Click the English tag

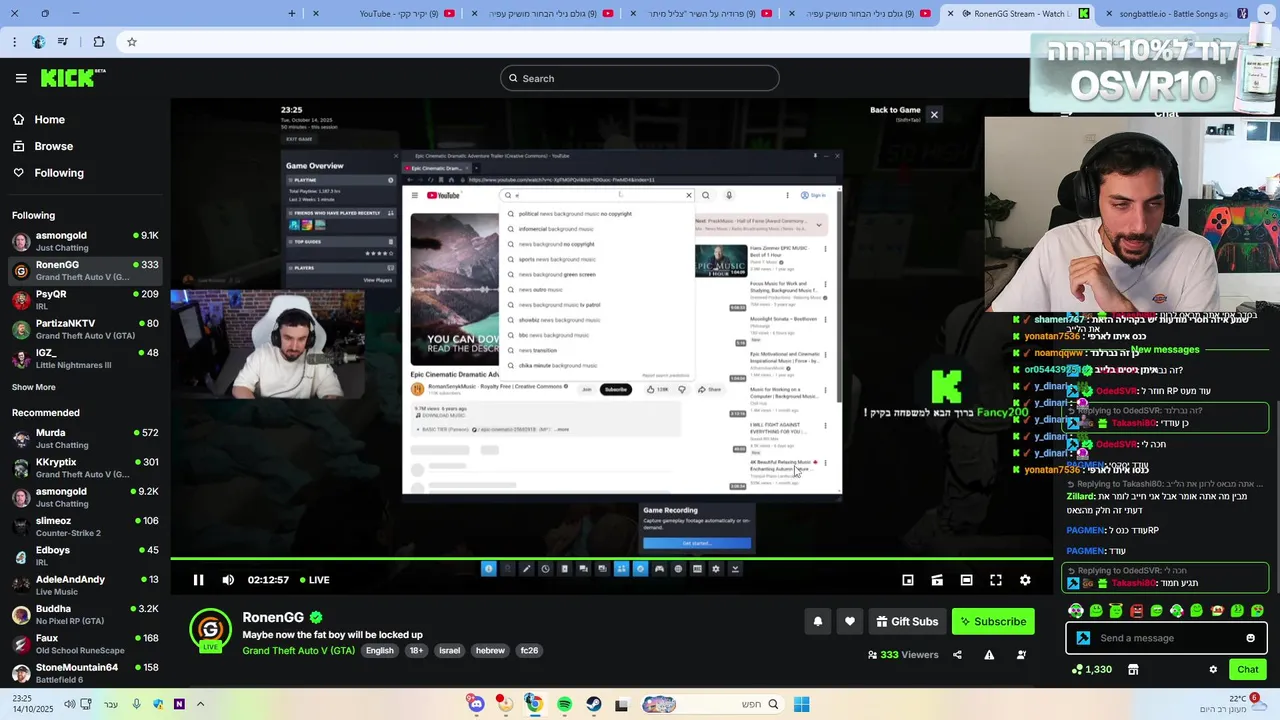click(x=380, y=650)
